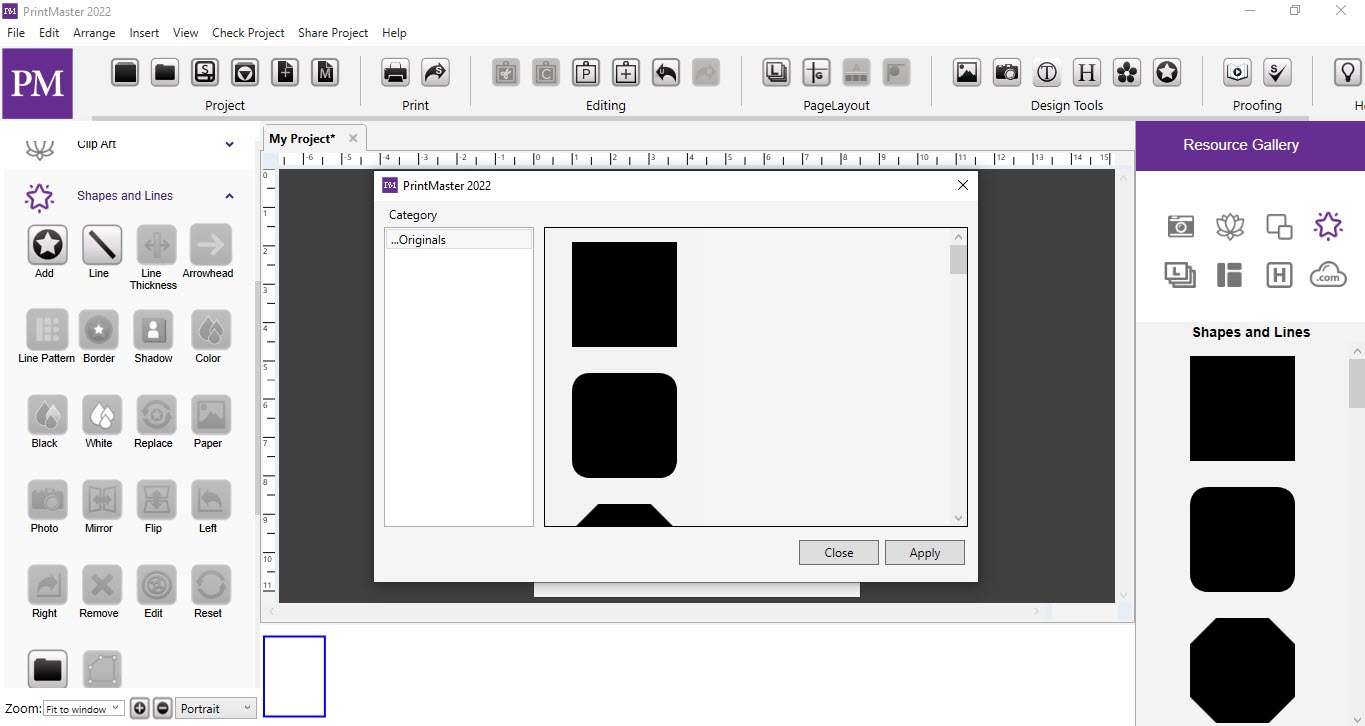Open the Insert menu
This screenshot has width=1365, height=726.
click(144, 33)
